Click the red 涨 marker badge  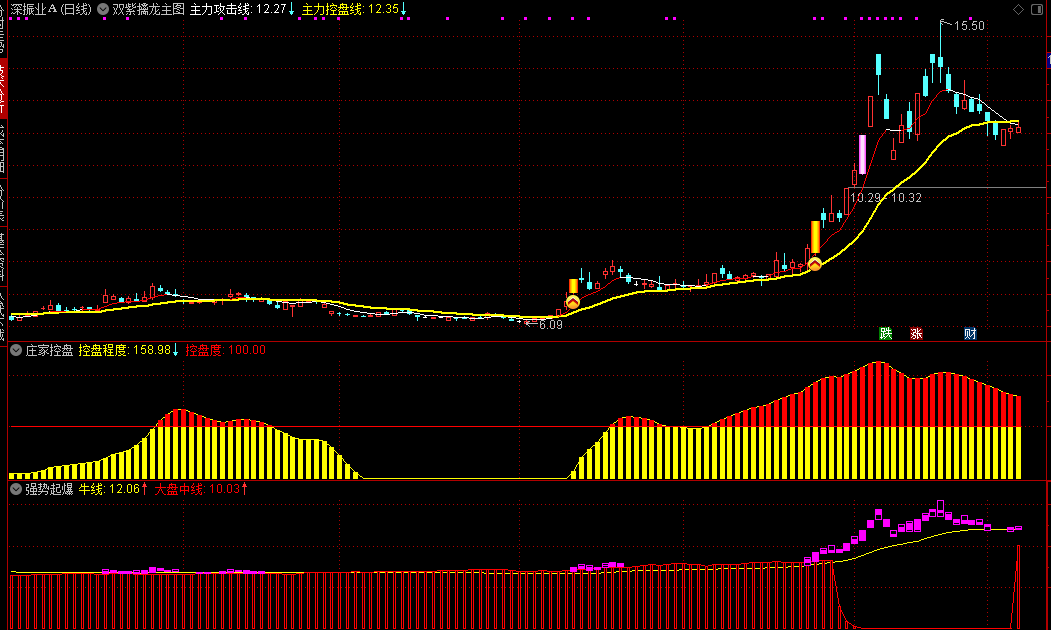916,334
